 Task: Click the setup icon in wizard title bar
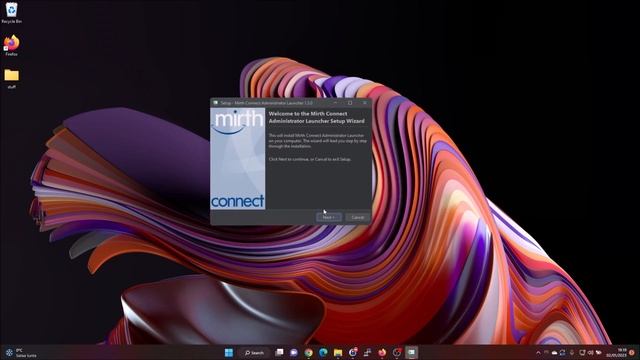click(x=216, y=103)
